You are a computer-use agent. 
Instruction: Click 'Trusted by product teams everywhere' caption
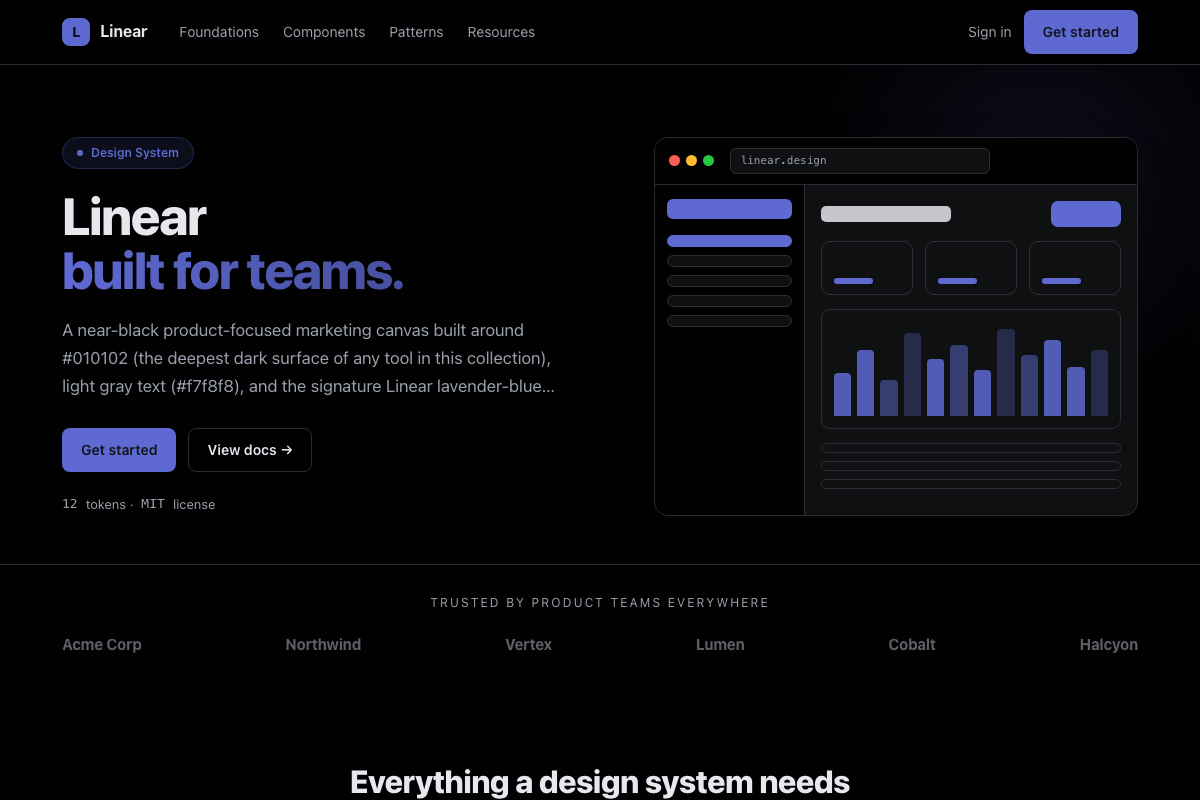point(600,603)
